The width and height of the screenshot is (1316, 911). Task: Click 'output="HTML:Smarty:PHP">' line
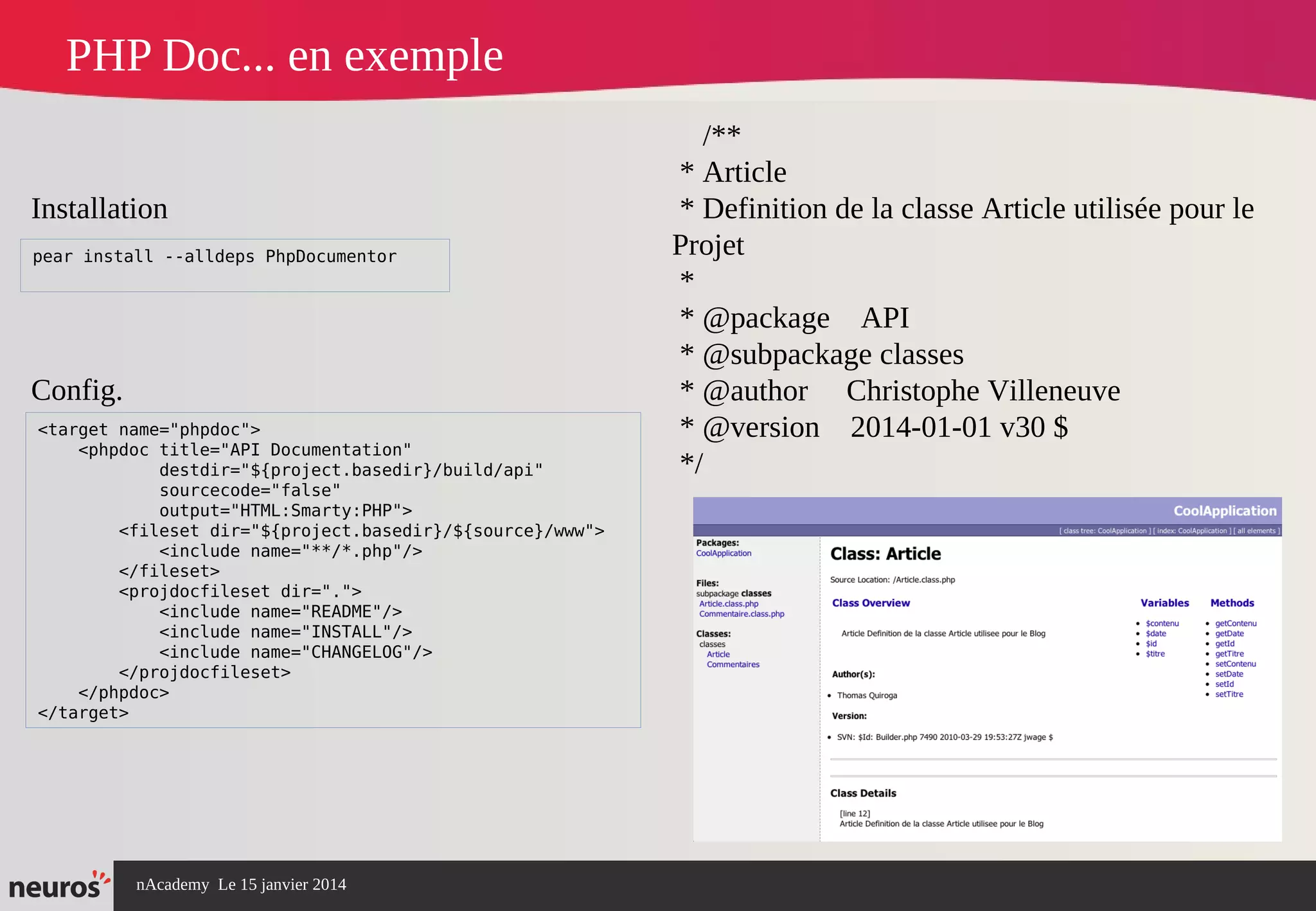tap(286, 511)
